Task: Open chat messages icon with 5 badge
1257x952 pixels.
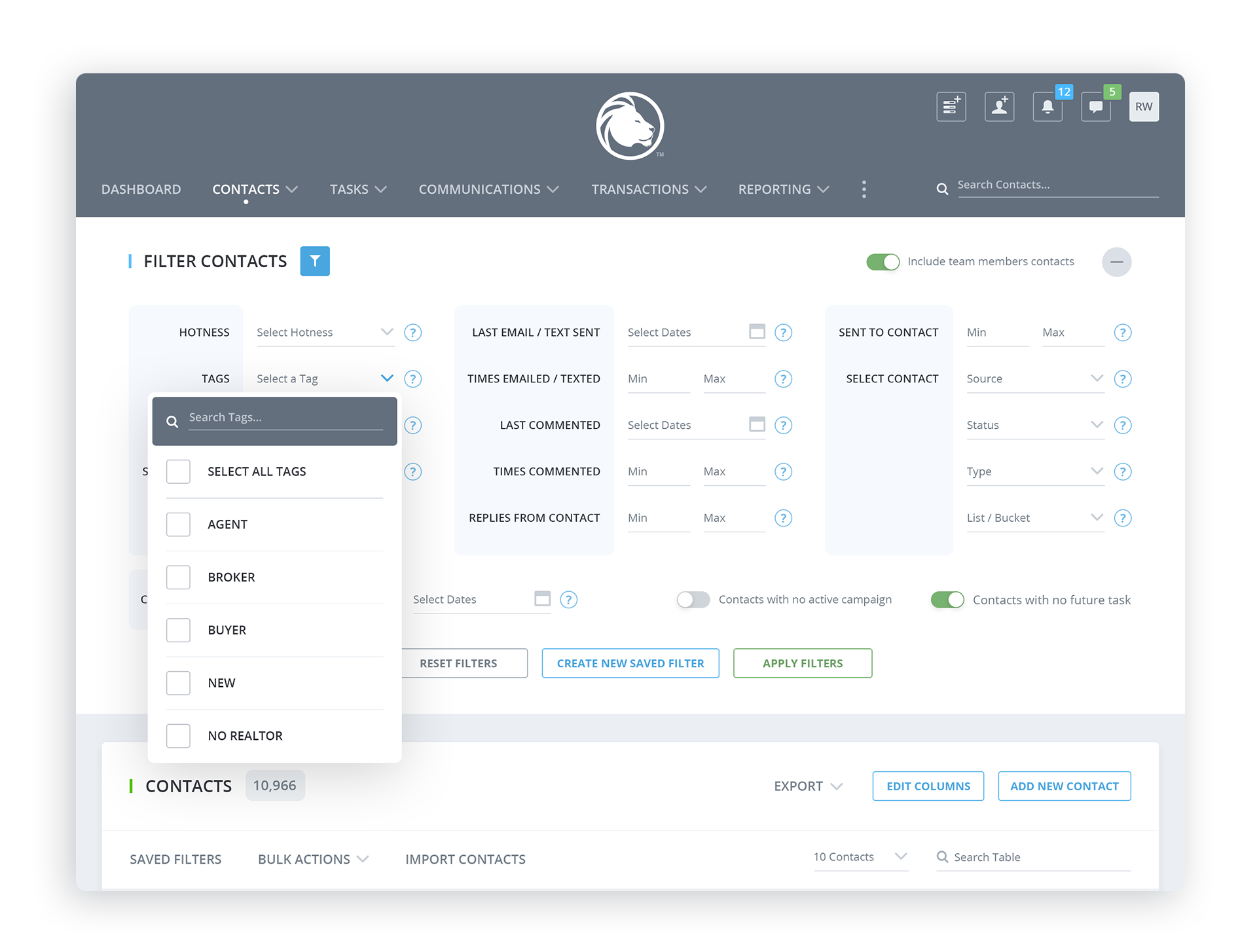Action: tap(1096, 107)
